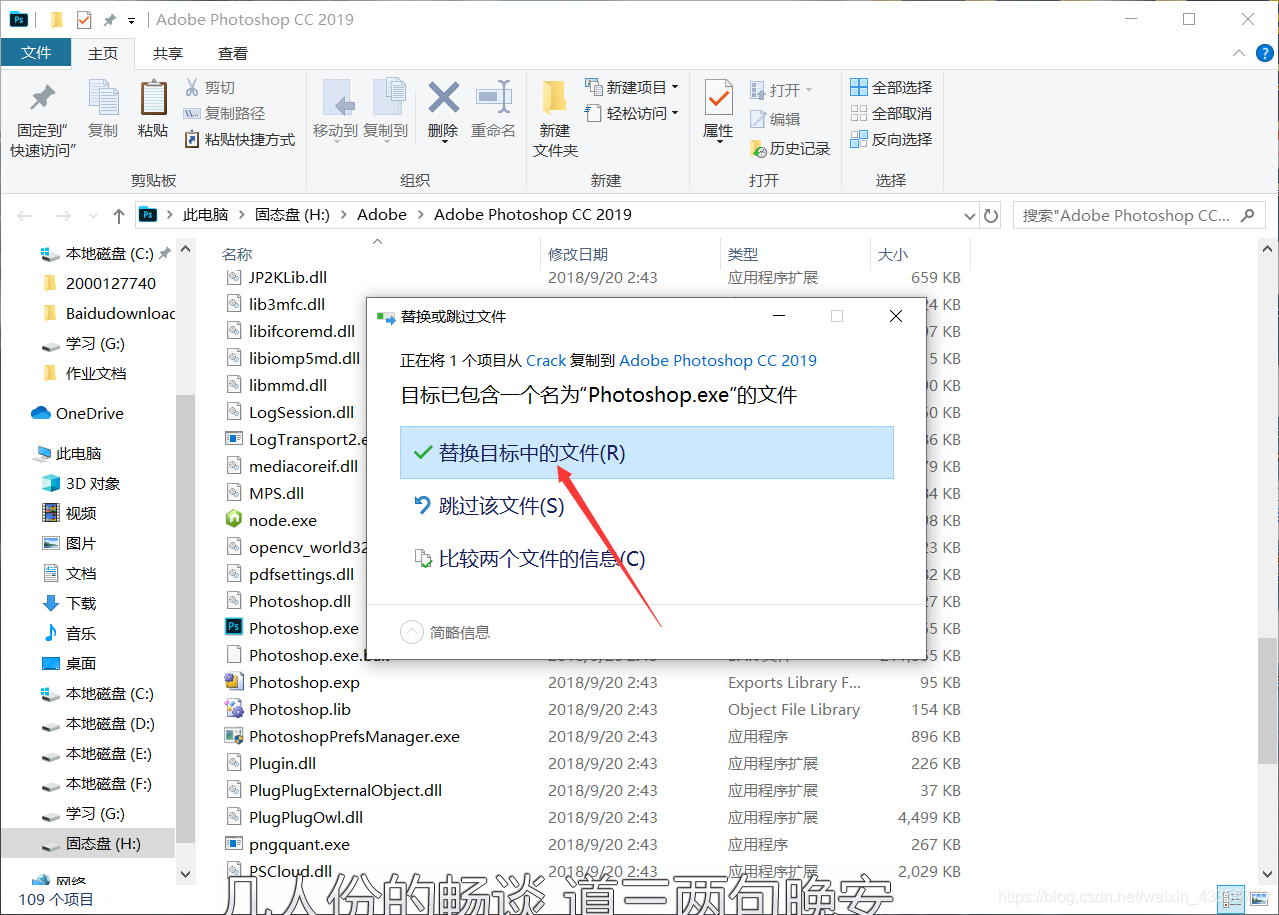Sort by the Size column header

click(x=892, y=254)
